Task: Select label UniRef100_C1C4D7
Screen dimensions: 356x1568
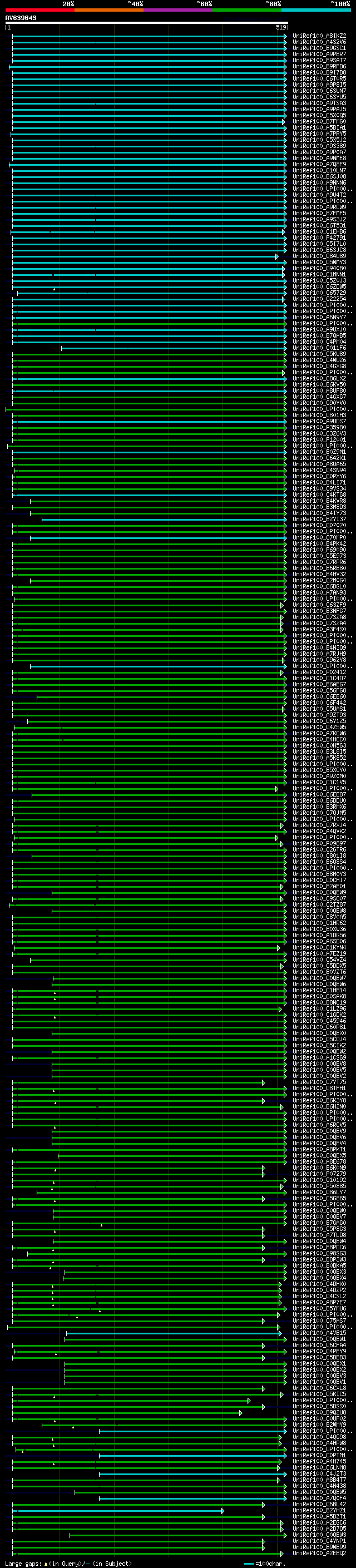Action: (319, 678)
